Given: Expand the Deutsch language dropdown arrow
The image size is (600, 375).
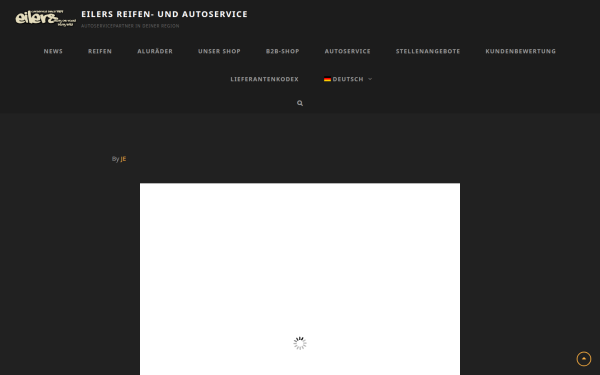Looking at the screenshot, I should point(370,79).
